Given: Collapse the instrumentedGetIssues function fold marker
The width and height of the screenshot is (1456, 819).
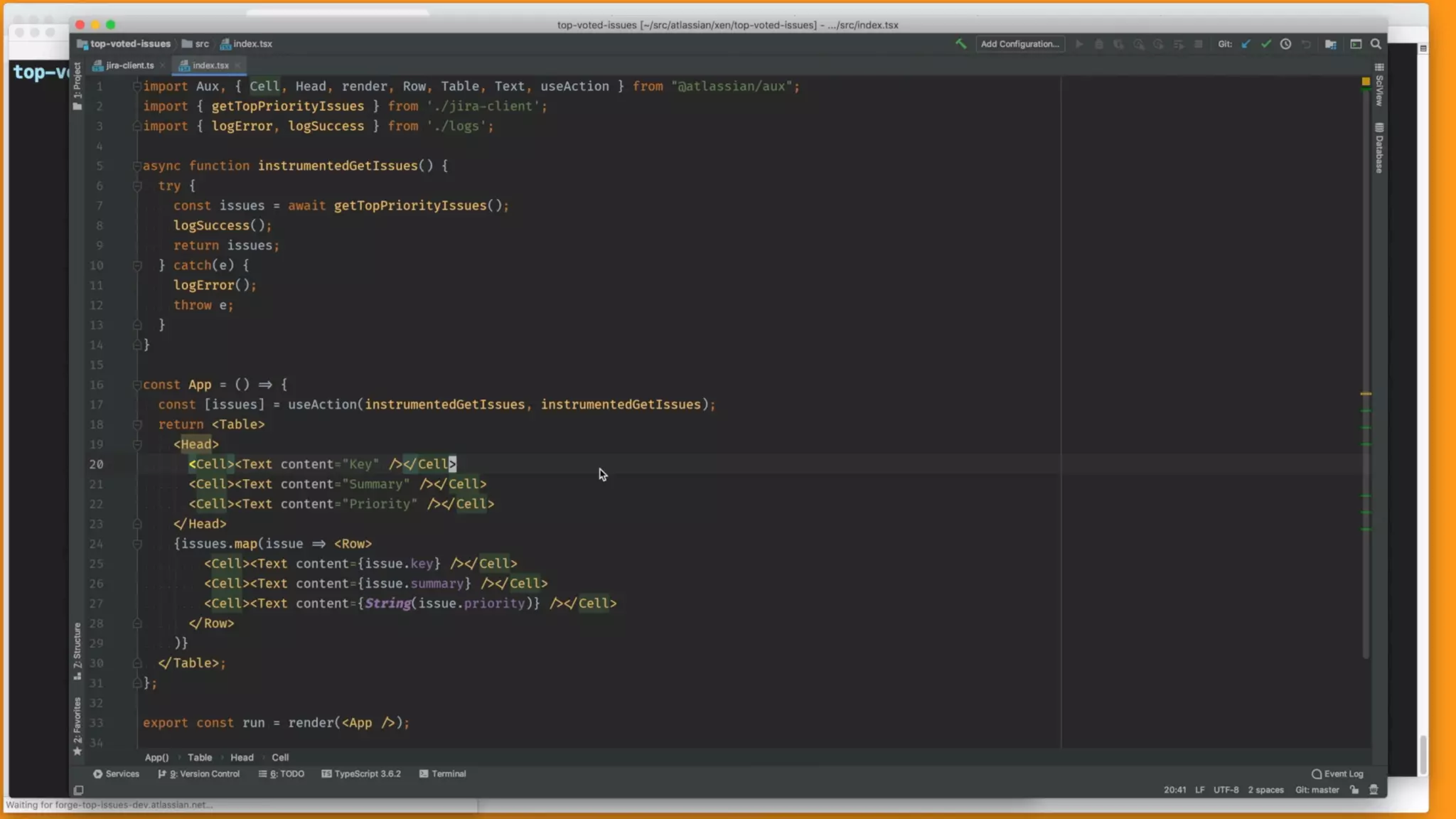Looking at the screenshot, I should click(136, 166).
